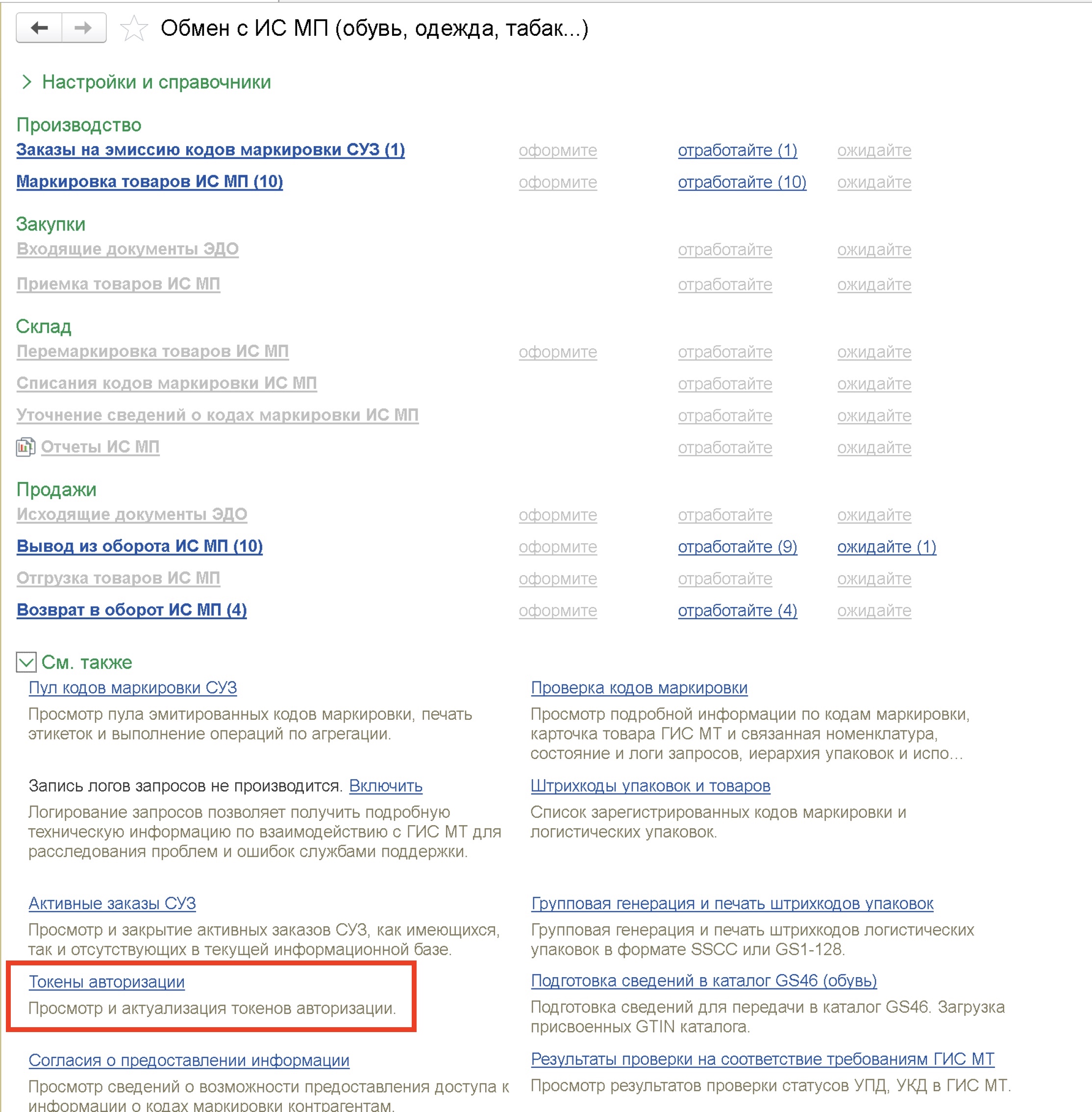Screen dimensions: 1092x1112
Task: Open Токены авторизации
Action: click(x=107, y=982)
